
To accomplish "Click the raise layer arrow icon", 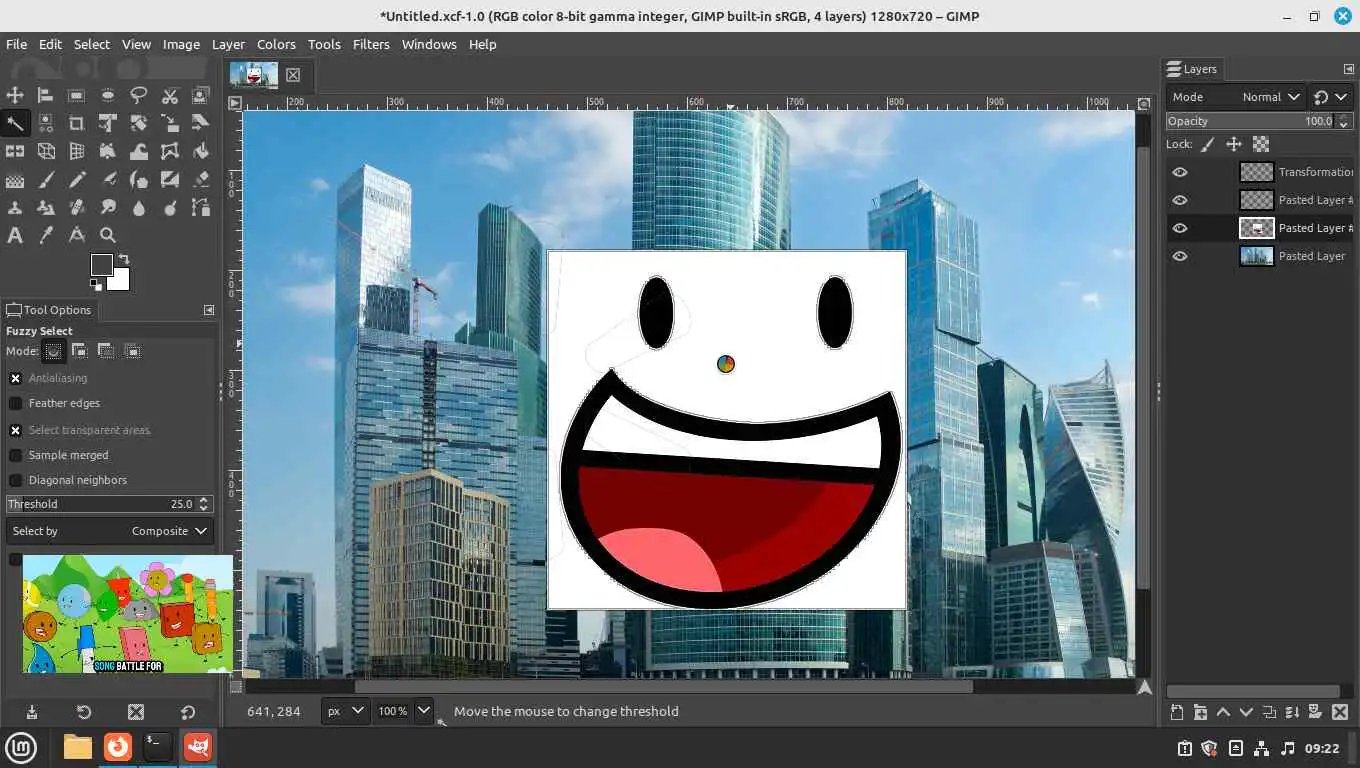I will tap(1223, 712).
